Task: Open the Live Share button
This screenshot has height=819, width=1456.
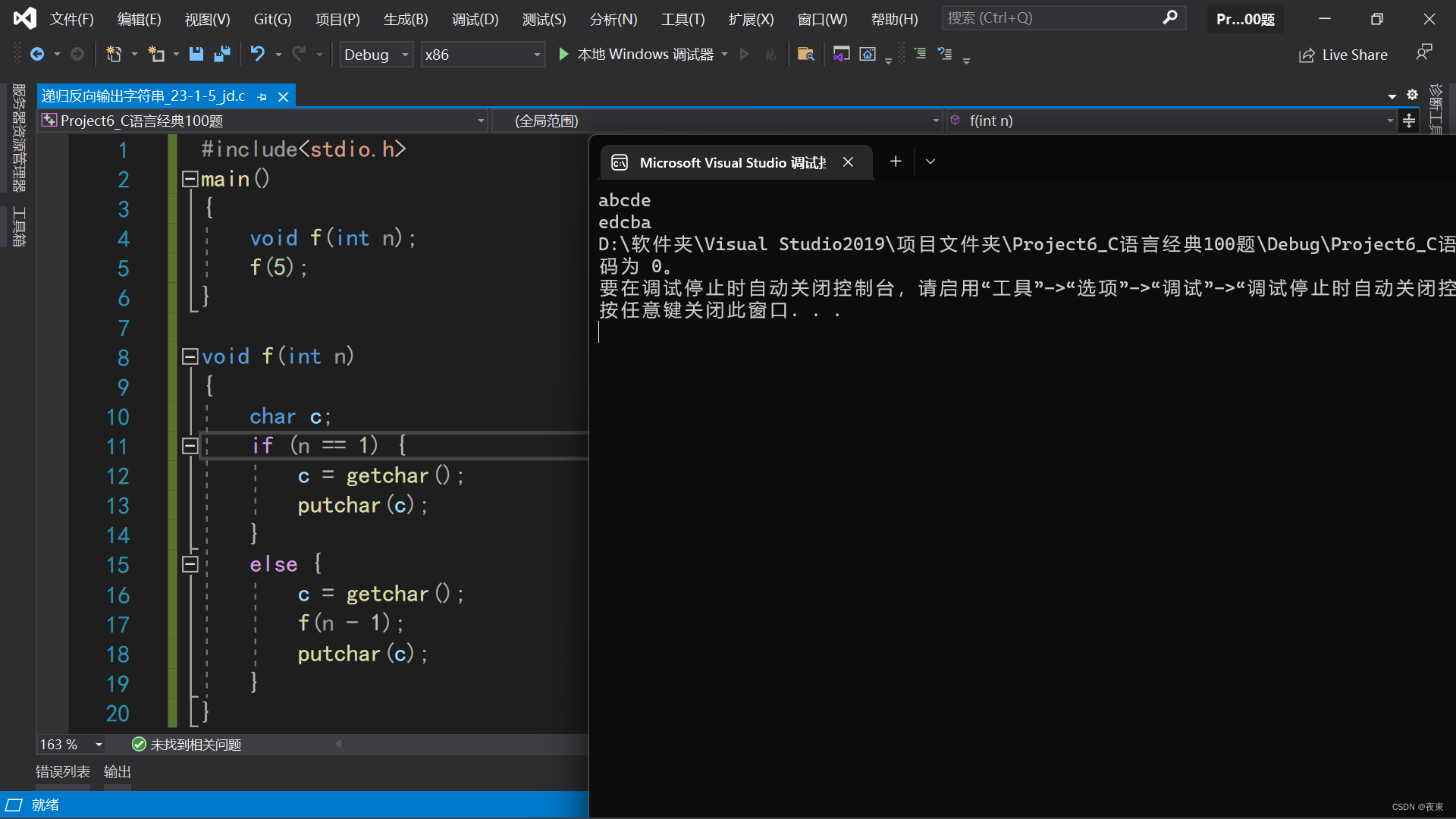Action: point(1343,55)
